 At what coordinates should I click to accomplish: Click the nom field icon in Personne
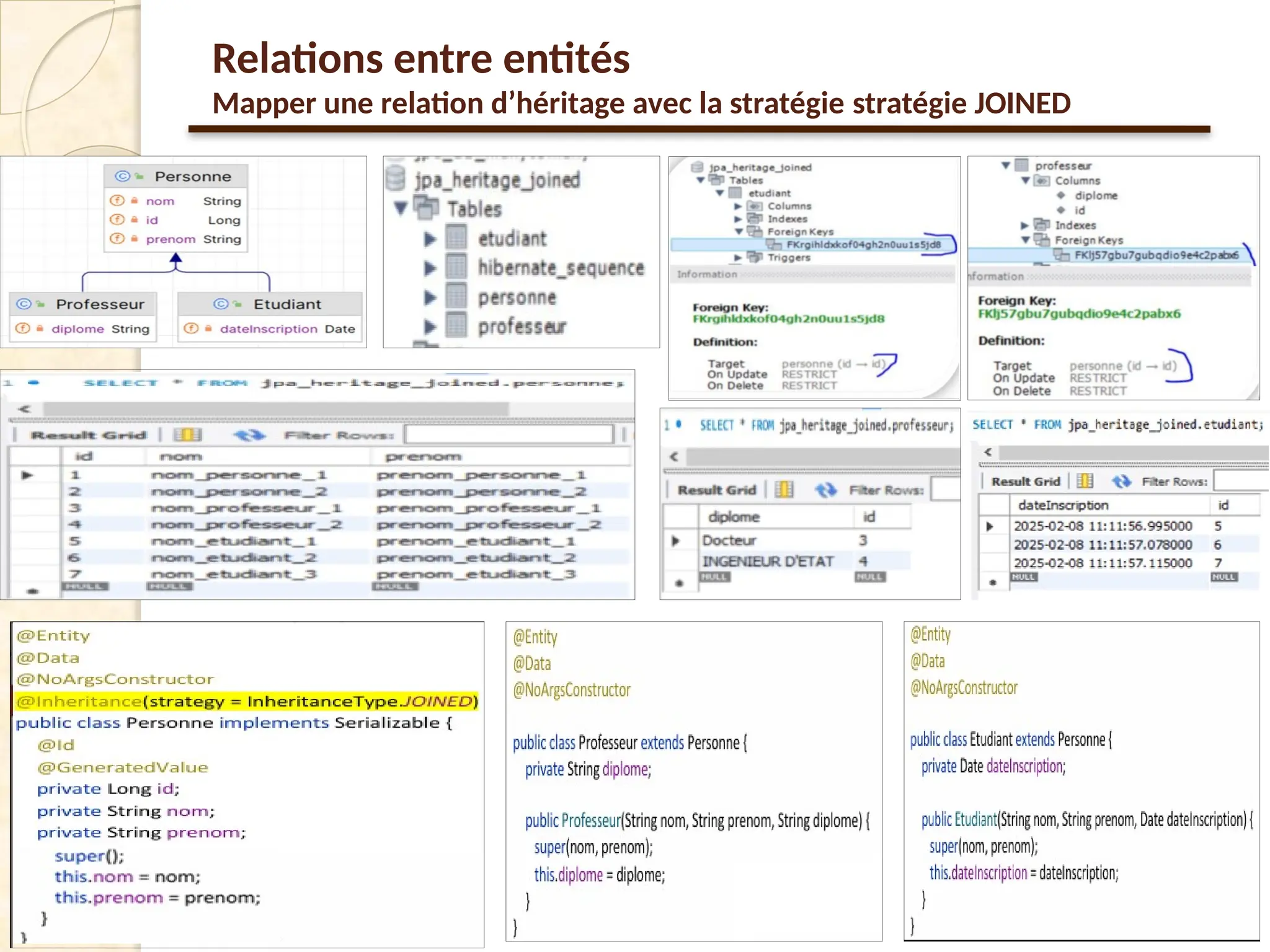point(117,201)
